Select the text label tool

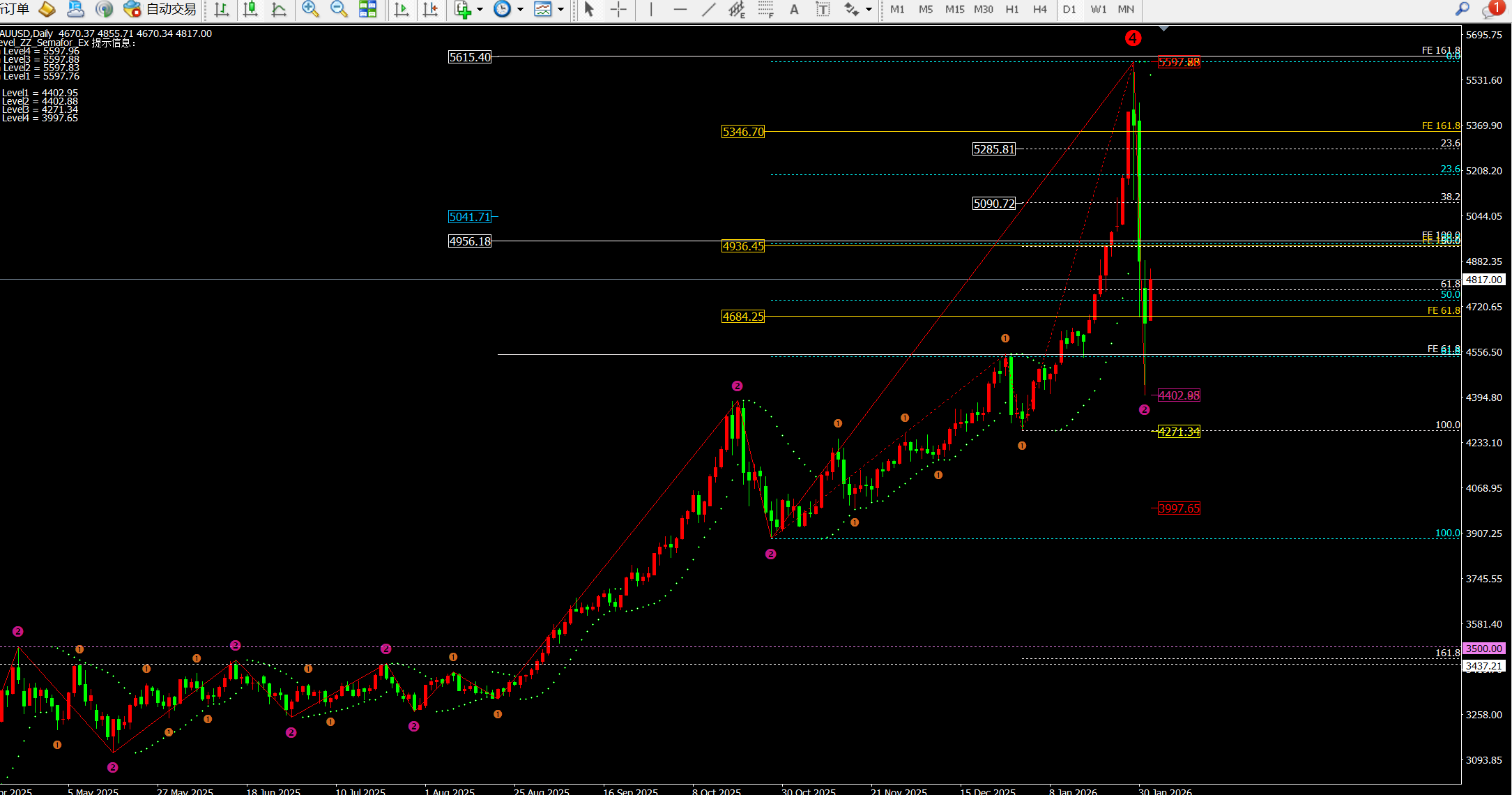[x=823, y=9]
